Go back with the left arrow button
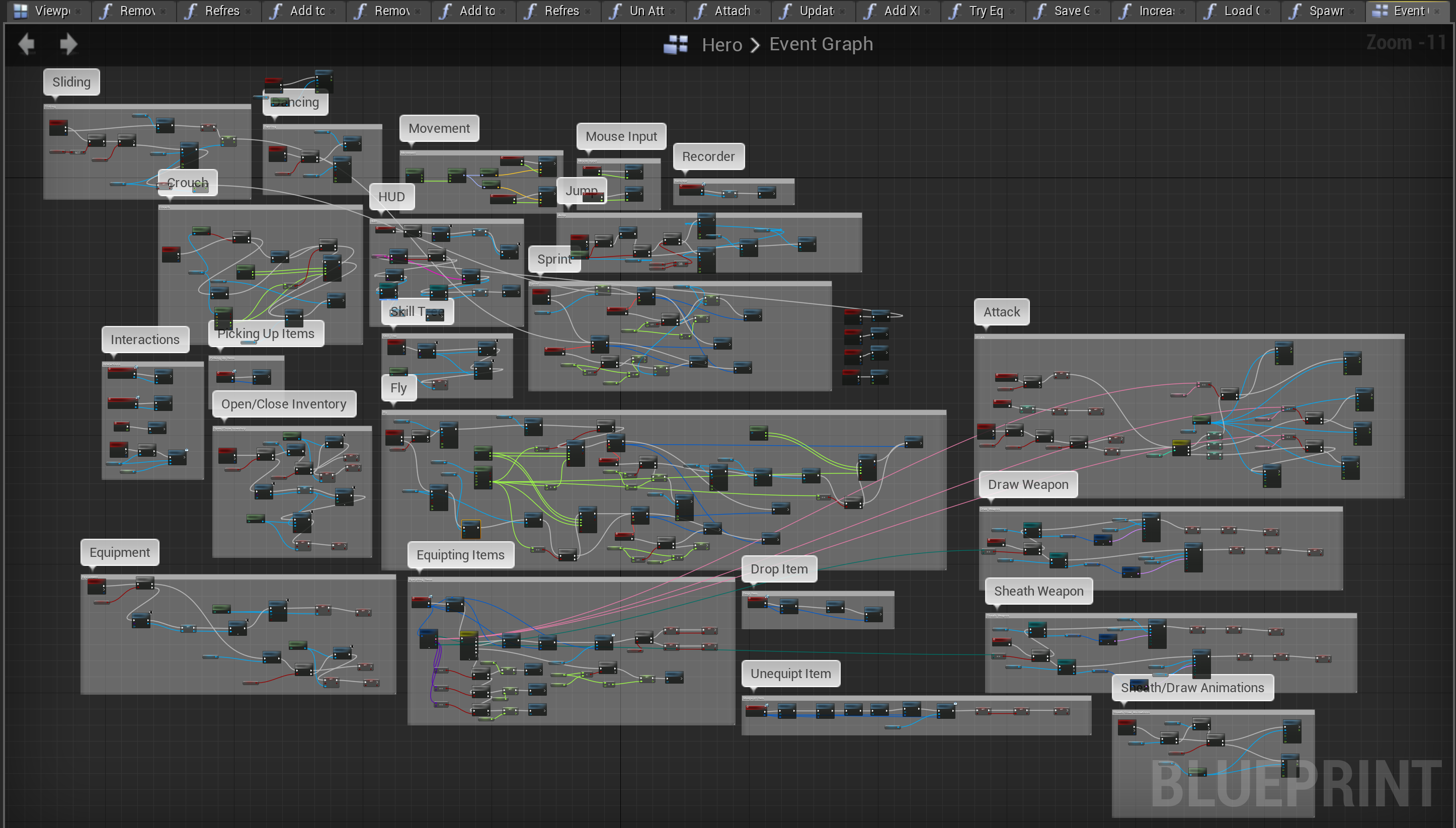The height and width of the screenshot is (828, 1456). pos(26,44)
